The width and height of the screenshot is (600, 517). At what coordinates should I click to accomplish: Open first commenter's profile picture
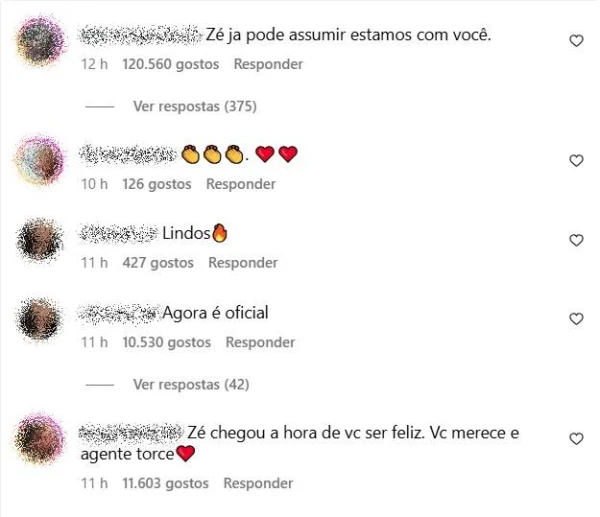click(40, 40)
